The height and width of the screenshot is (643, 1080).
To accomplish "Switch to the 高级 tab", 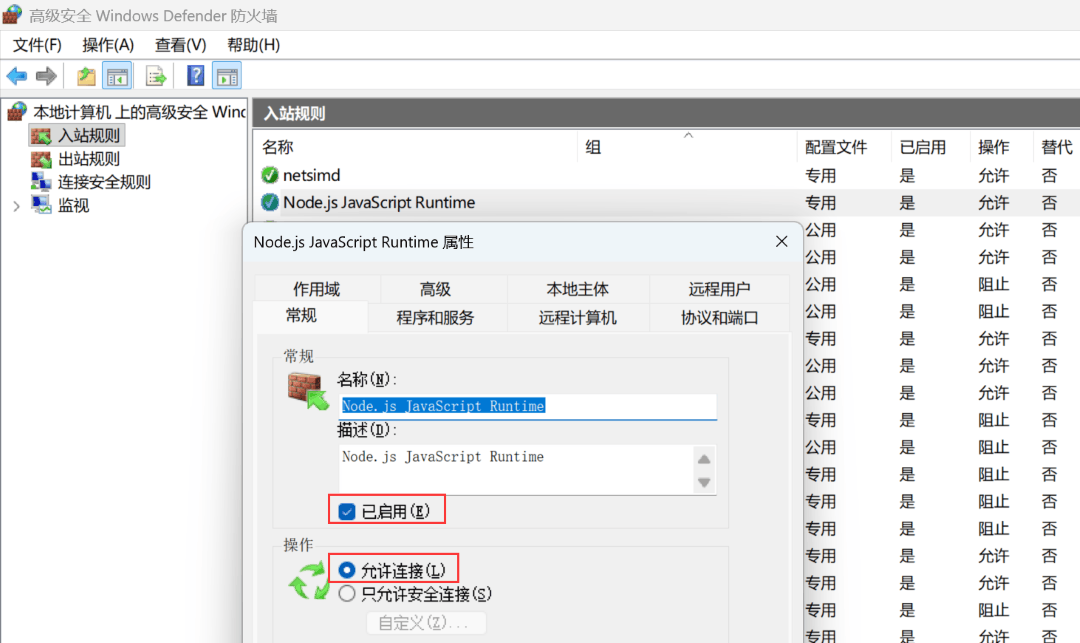I will coord(435,289).
